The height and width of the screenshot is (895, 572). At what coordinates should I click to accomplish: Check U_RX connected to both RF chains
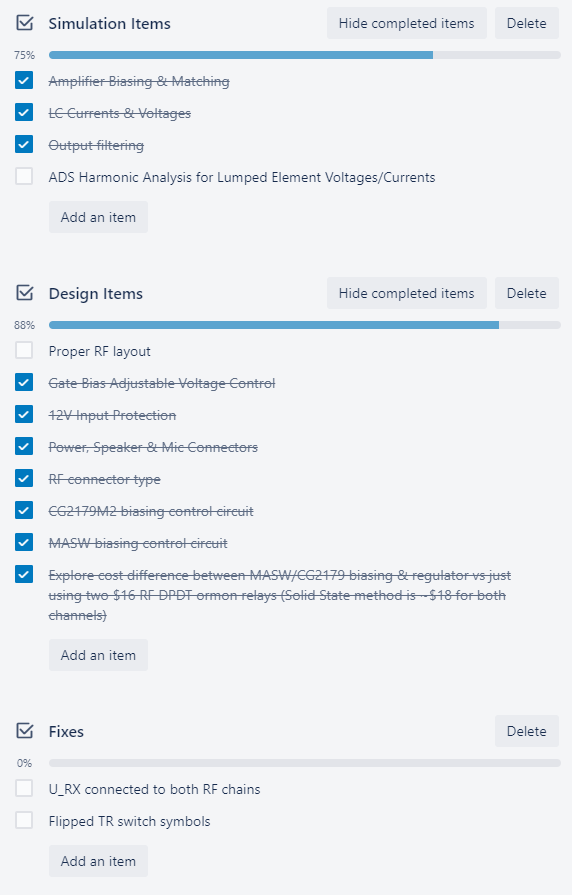(24, 788)
